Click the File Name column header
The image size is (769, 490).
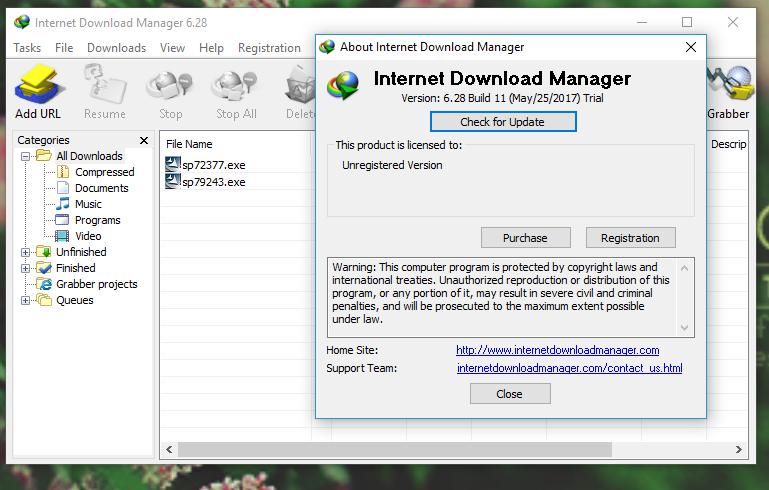point(236,144)
